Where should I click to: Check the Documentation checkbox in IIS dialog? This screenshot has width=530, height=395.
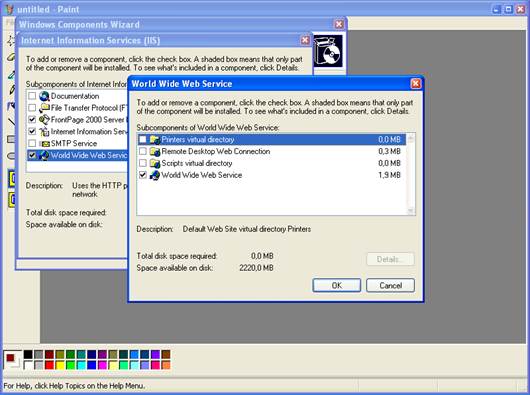point(32,96)
